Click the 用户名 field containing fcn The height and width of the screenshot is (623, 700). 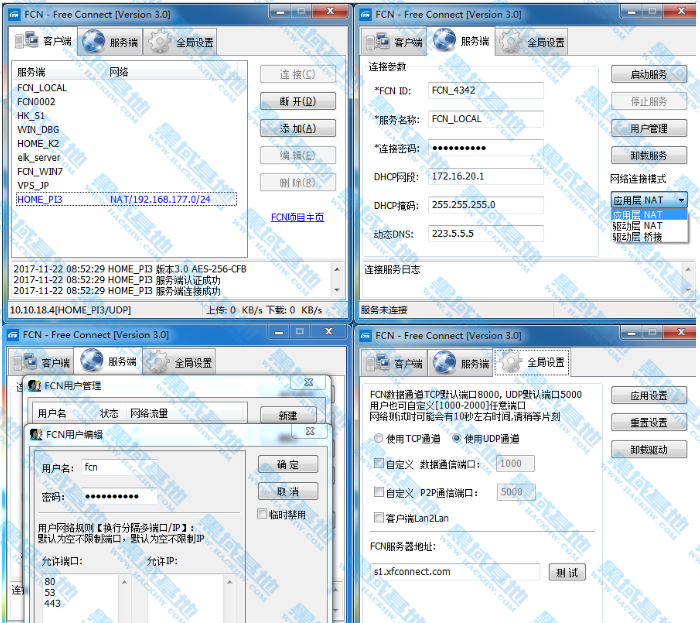(119, 467)
